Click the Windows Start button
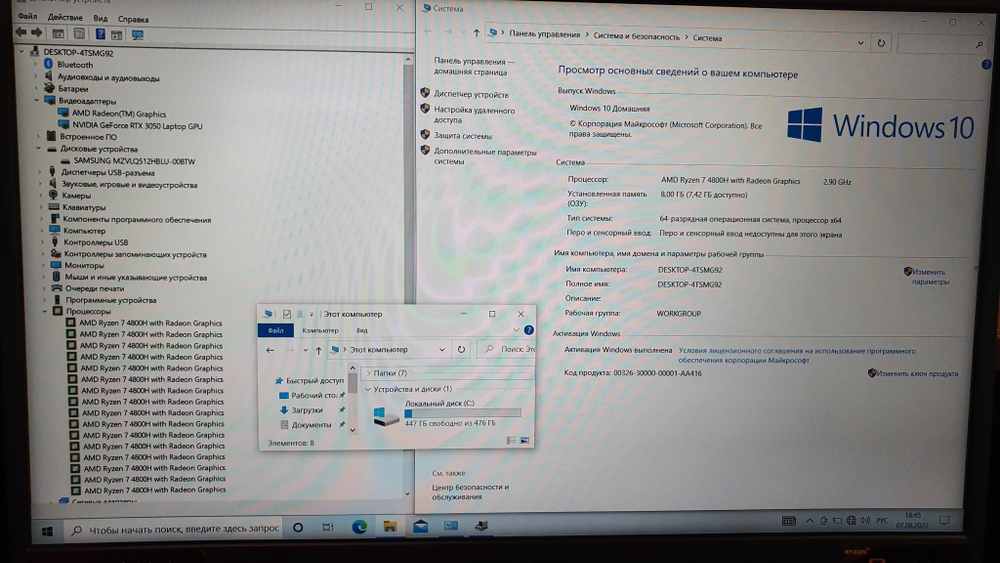1000x563 pixels. (x=47, y=530)
